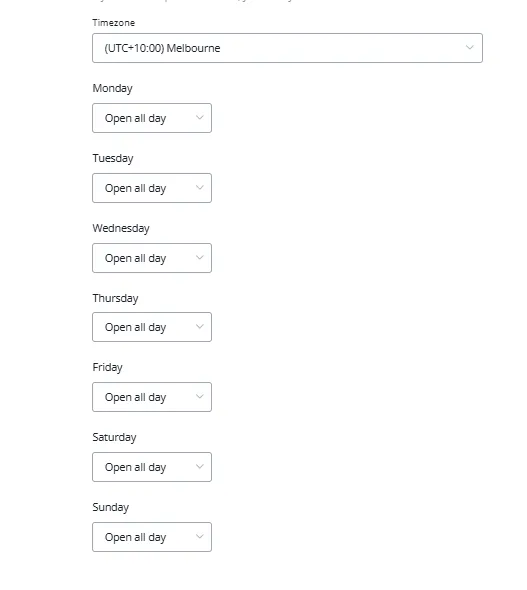The image size is (527, 590).
Task: Click the chevron in Monday's hours dropdown
Action: coord(200,117)
